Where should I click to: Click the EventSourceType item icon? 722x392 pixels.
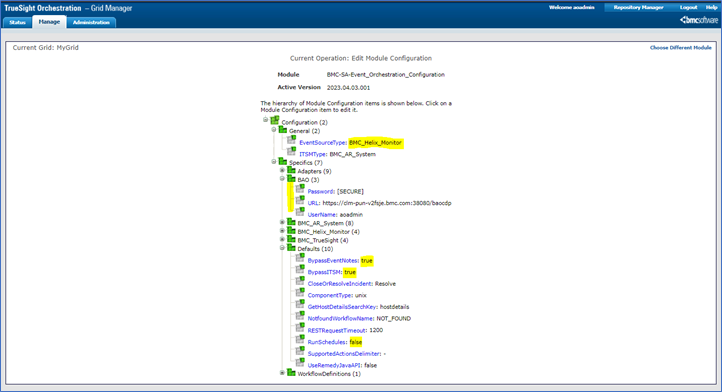291,140
